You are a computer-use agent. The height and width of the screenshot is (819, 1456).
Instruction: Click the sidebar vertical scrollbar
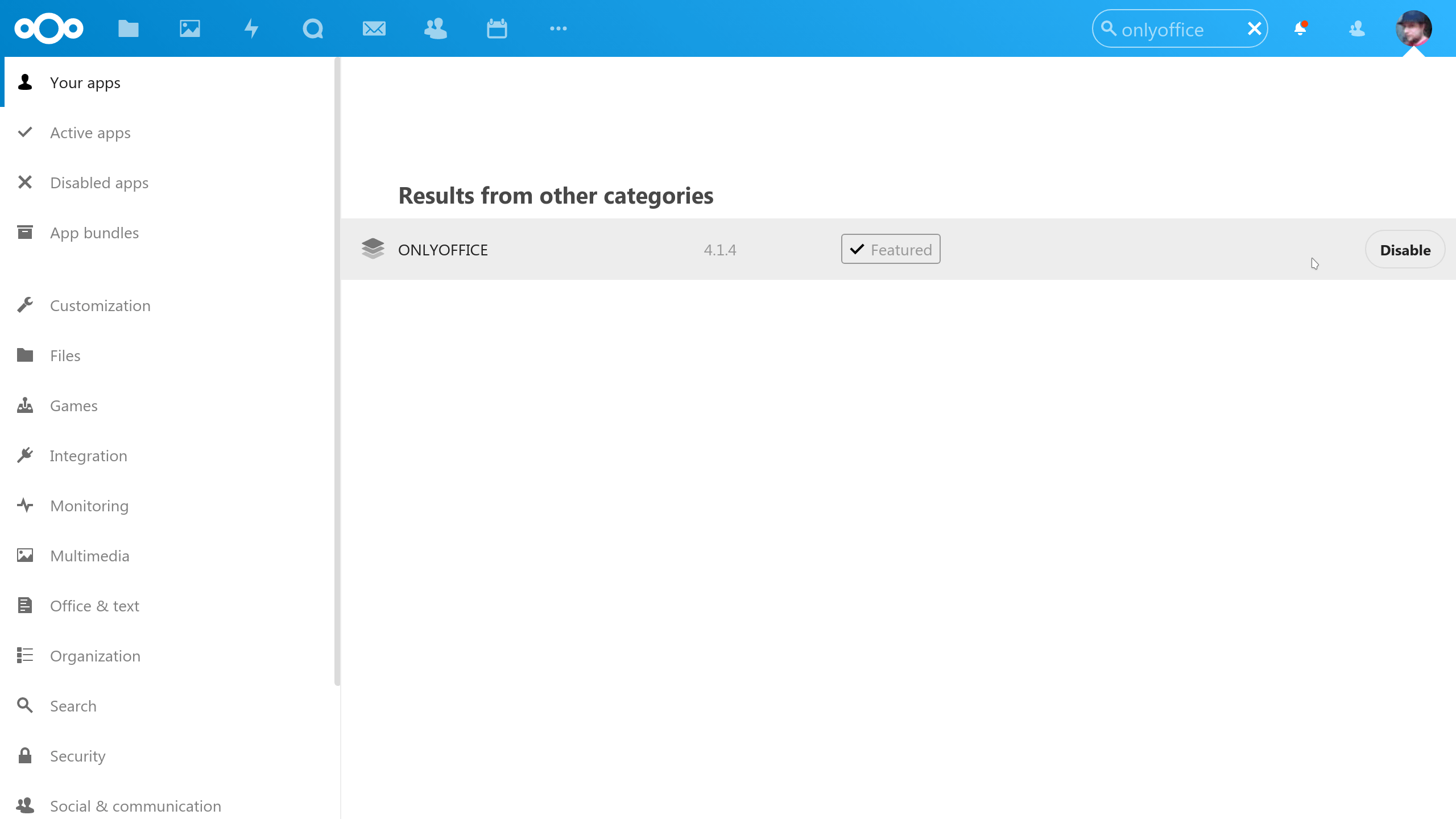tap(337, 371)
